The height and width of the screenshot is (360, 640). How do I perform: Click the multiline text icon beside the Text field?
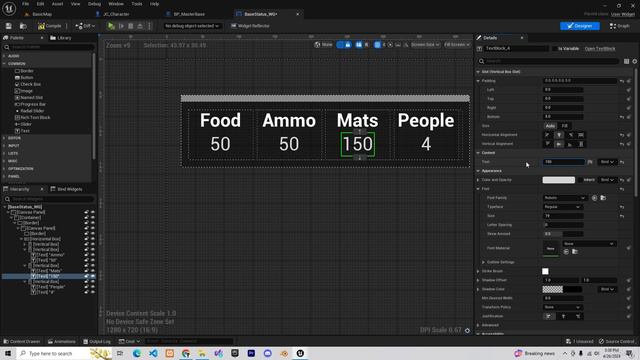pos(590,162)
